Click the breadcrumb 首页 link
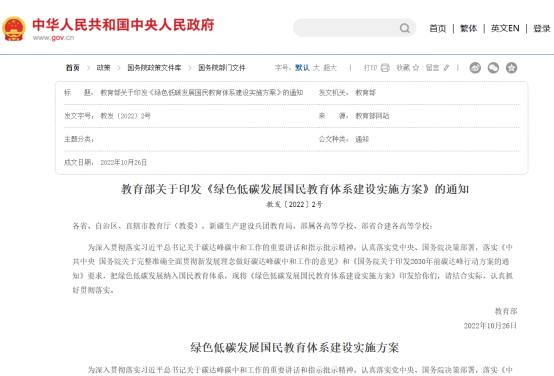This screenshot has width=554, height=376. [72, 67]
